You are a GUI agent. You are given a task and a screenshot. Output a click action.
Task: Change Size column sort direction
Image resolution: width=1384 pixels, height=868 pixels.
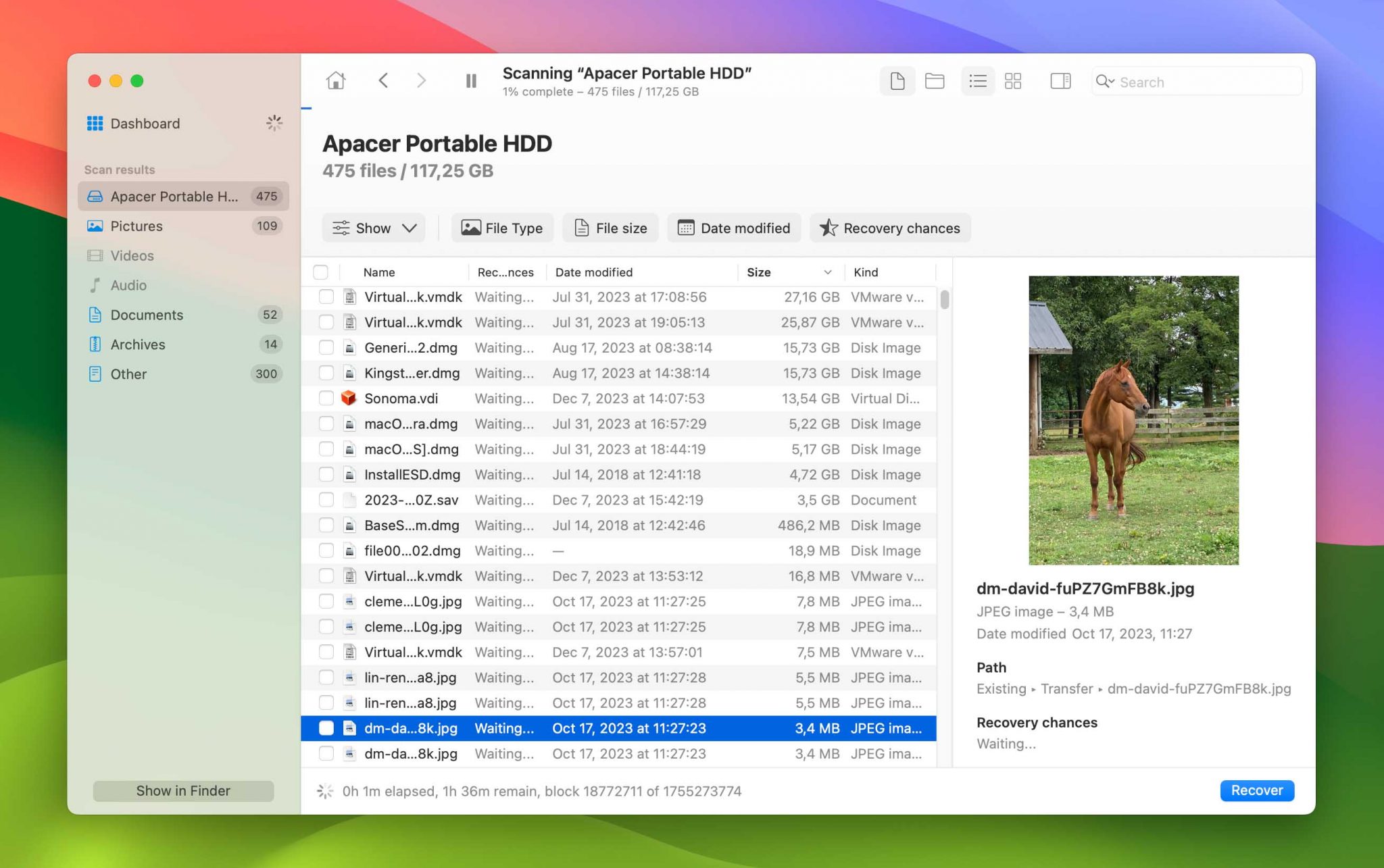(826, 272)
